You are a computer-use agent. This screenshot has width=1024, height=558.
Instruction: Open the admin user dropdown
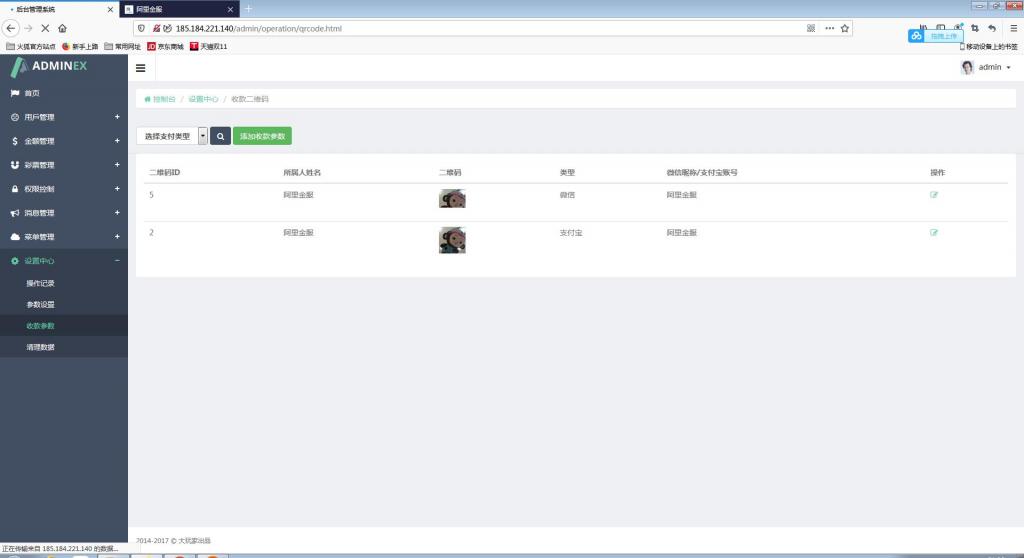(x=986, y=67)
